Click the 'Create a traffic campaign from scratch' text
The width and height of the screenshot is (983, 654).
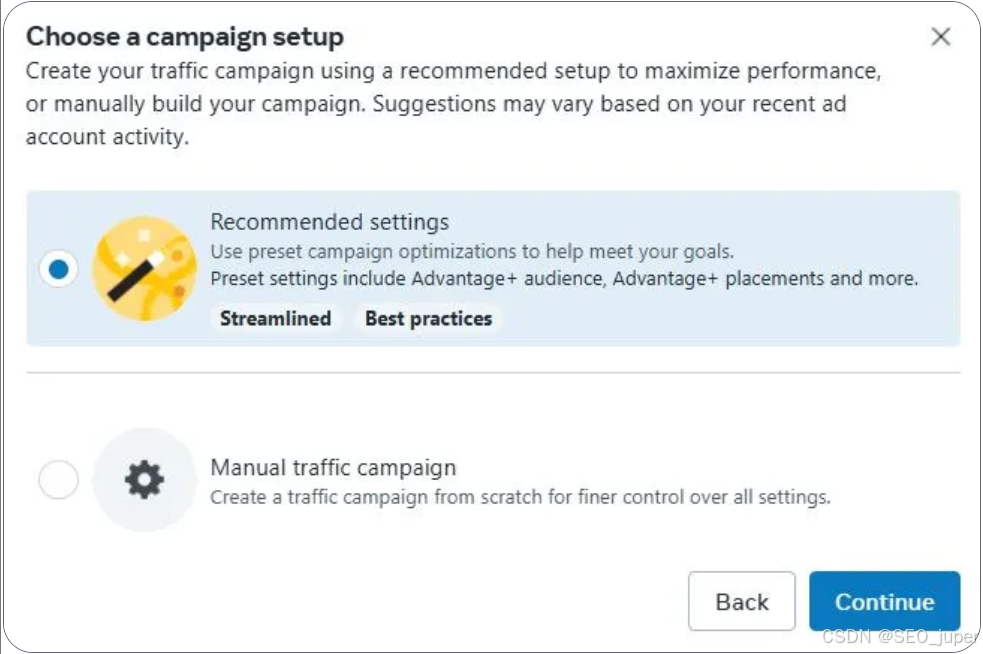coord(520,497)
